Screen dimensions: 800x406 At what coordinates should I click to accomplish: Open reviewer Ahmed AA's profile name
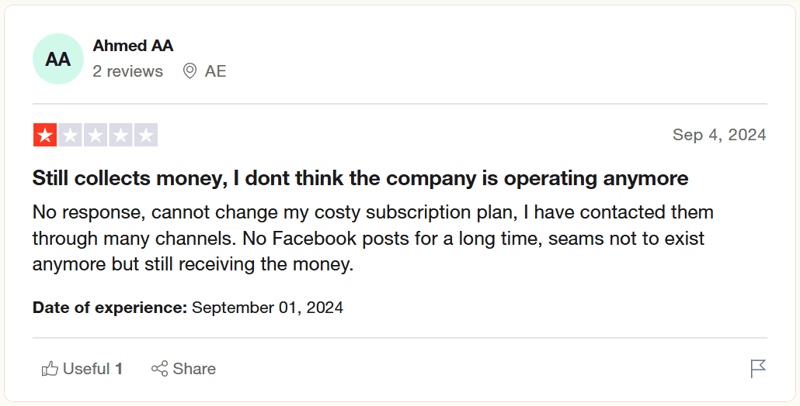(x=132, y=45)
